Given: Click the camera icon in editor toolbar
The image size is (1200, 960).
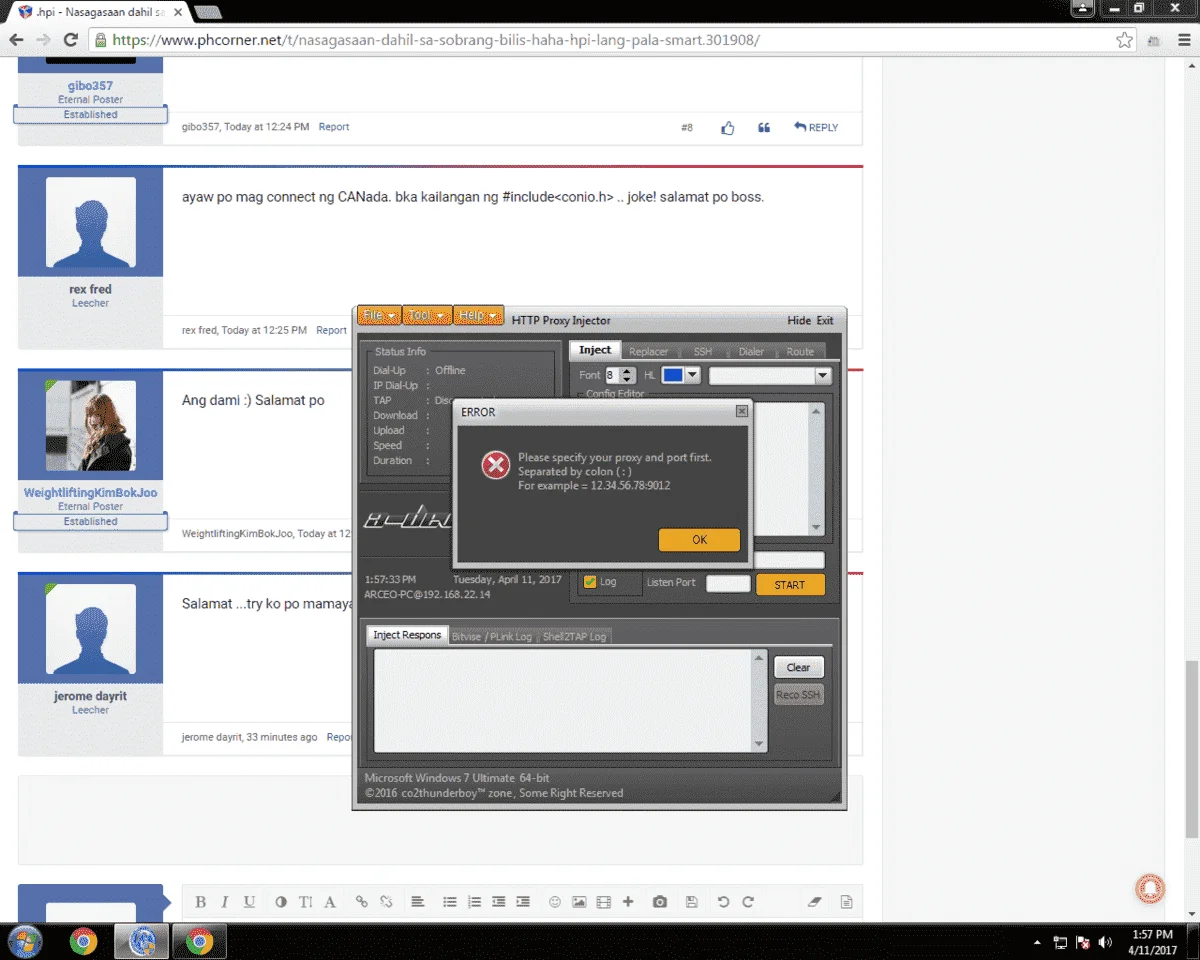Looking at the screenshot, I should [x=660, y=902].
